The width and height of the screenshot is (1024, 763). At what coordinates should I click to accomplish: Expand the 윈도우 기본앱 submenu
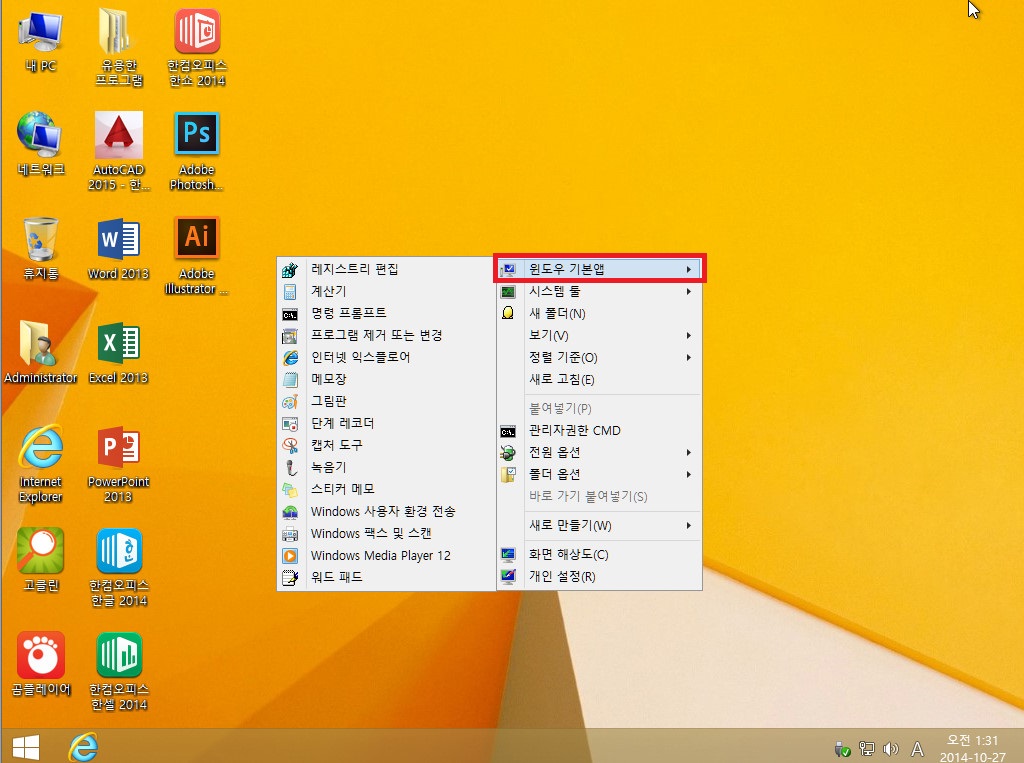600,269
